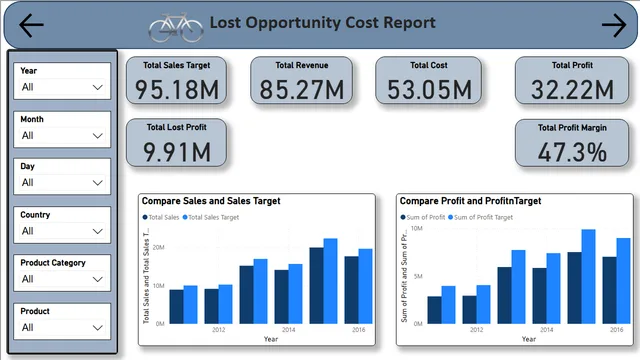Screen dimensions: 640x360
Task: Select the Total Profit Margin card
Action: click(x=572, y=143)
